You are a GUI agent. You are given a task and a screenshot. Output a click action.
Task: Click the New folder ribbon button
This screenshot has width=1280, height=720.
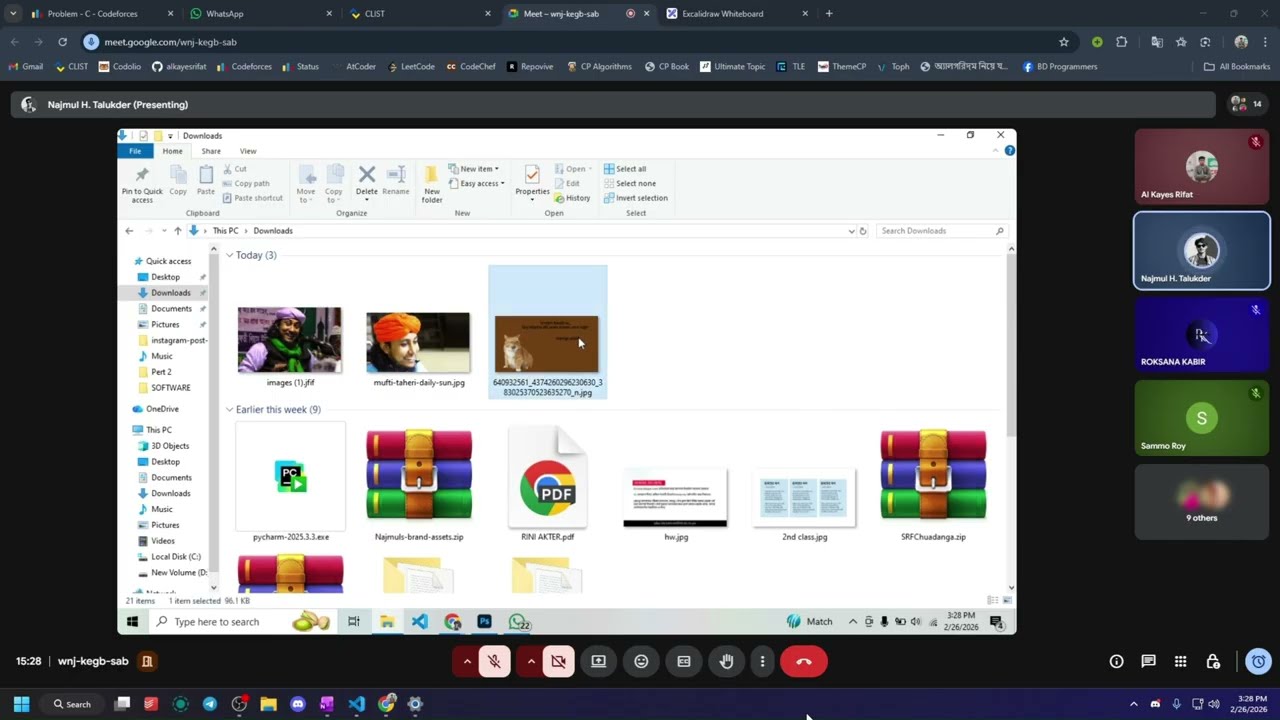(x=432, y=184)
